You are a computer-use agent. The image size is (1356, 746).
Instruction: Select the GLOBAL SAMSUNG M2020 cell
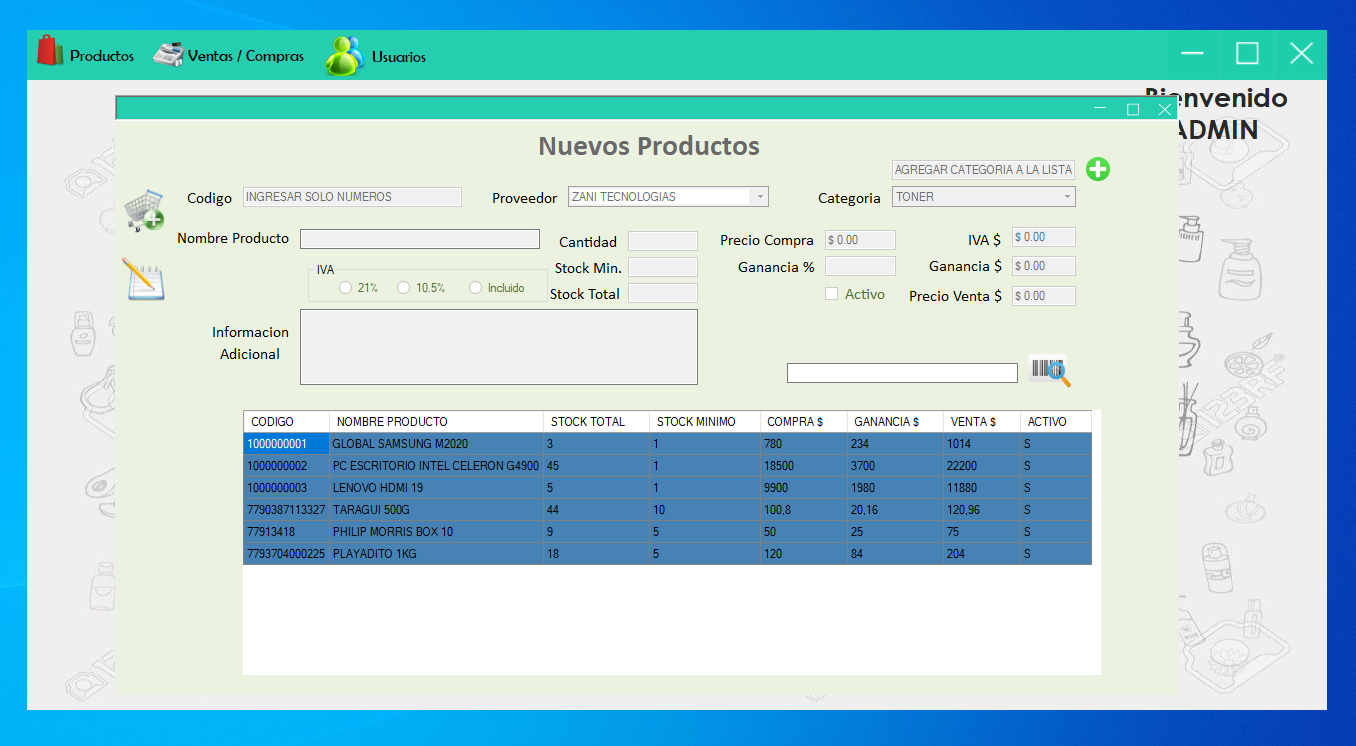coord(437,444)
